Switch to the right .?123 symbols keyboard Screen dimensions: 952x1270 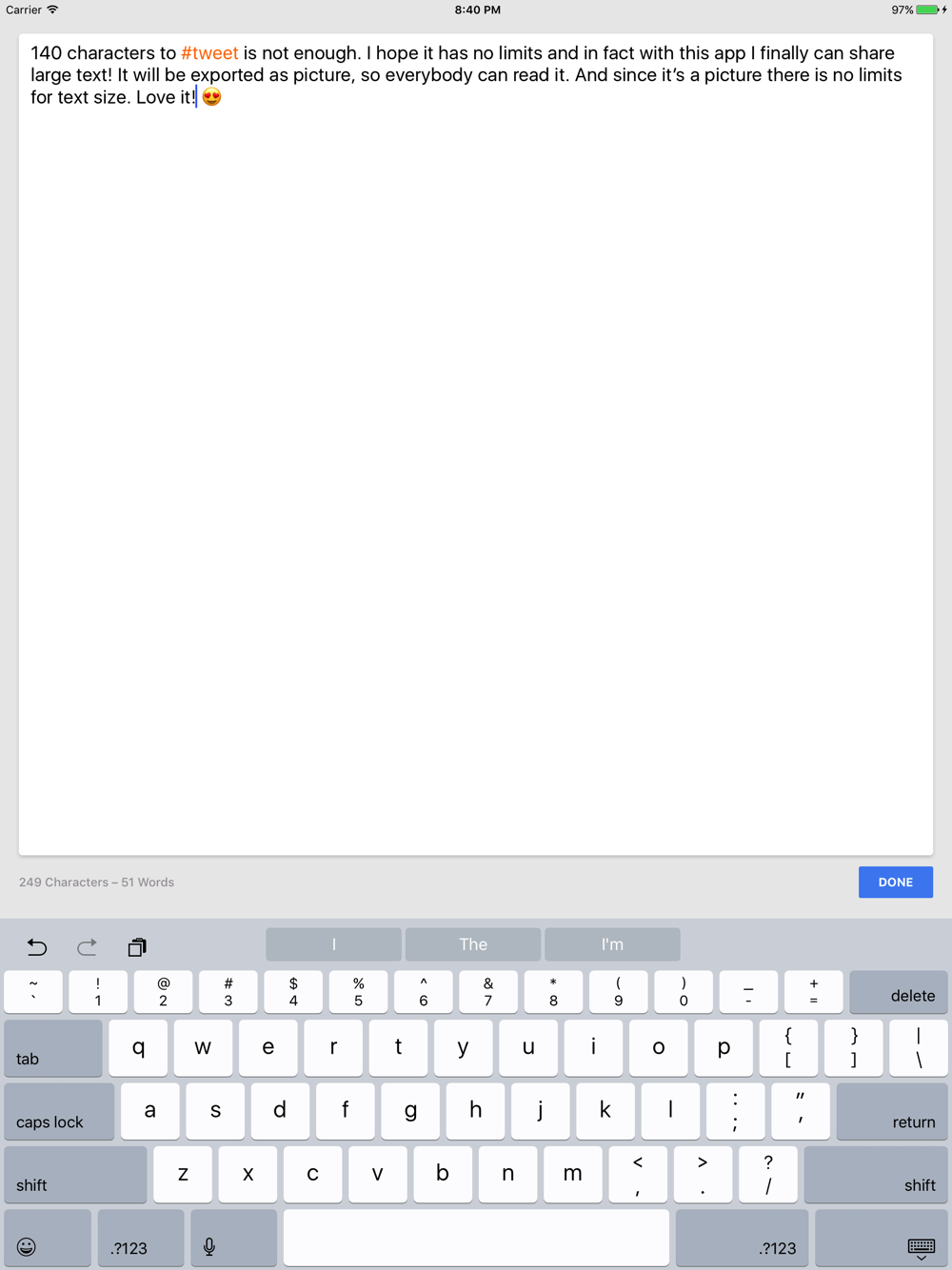tap(742, 1239)
